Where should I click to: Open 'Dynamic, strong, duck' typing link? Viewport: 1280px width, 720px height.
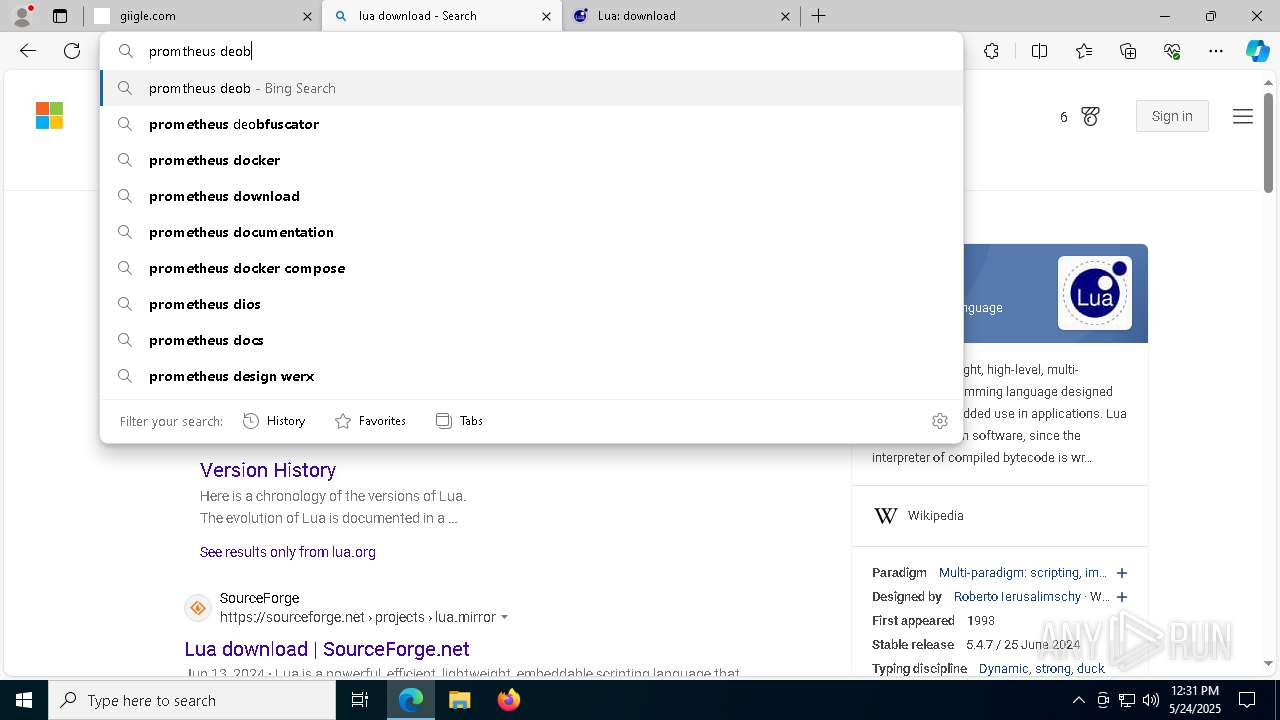click(1042, 669)
